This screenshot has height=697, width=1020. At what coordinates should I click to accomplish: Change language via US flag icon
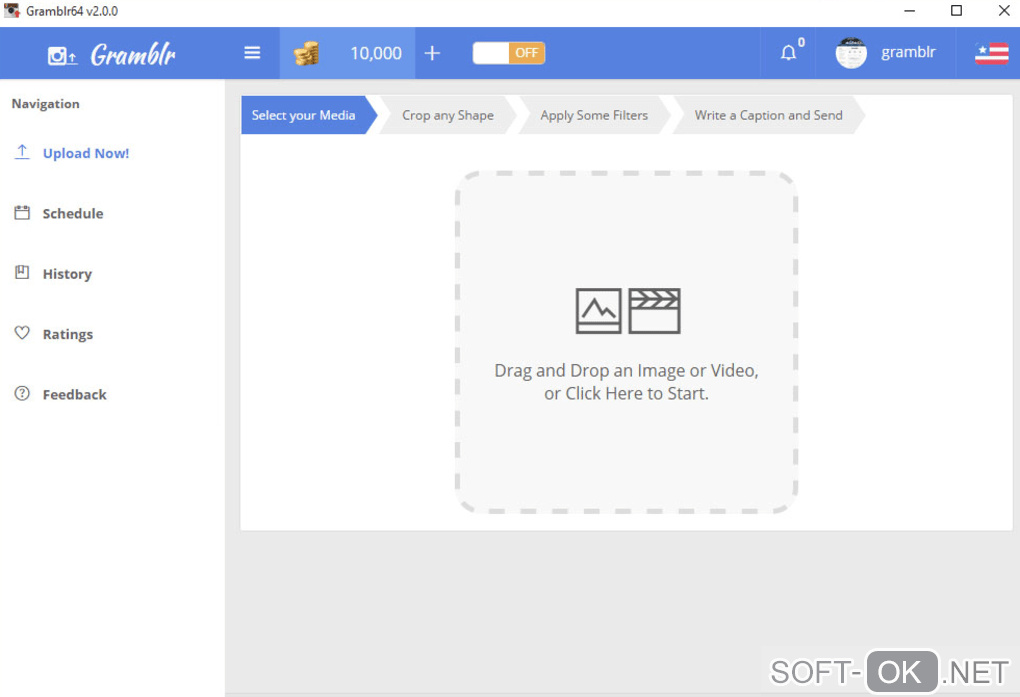click(x=991, y=53)
